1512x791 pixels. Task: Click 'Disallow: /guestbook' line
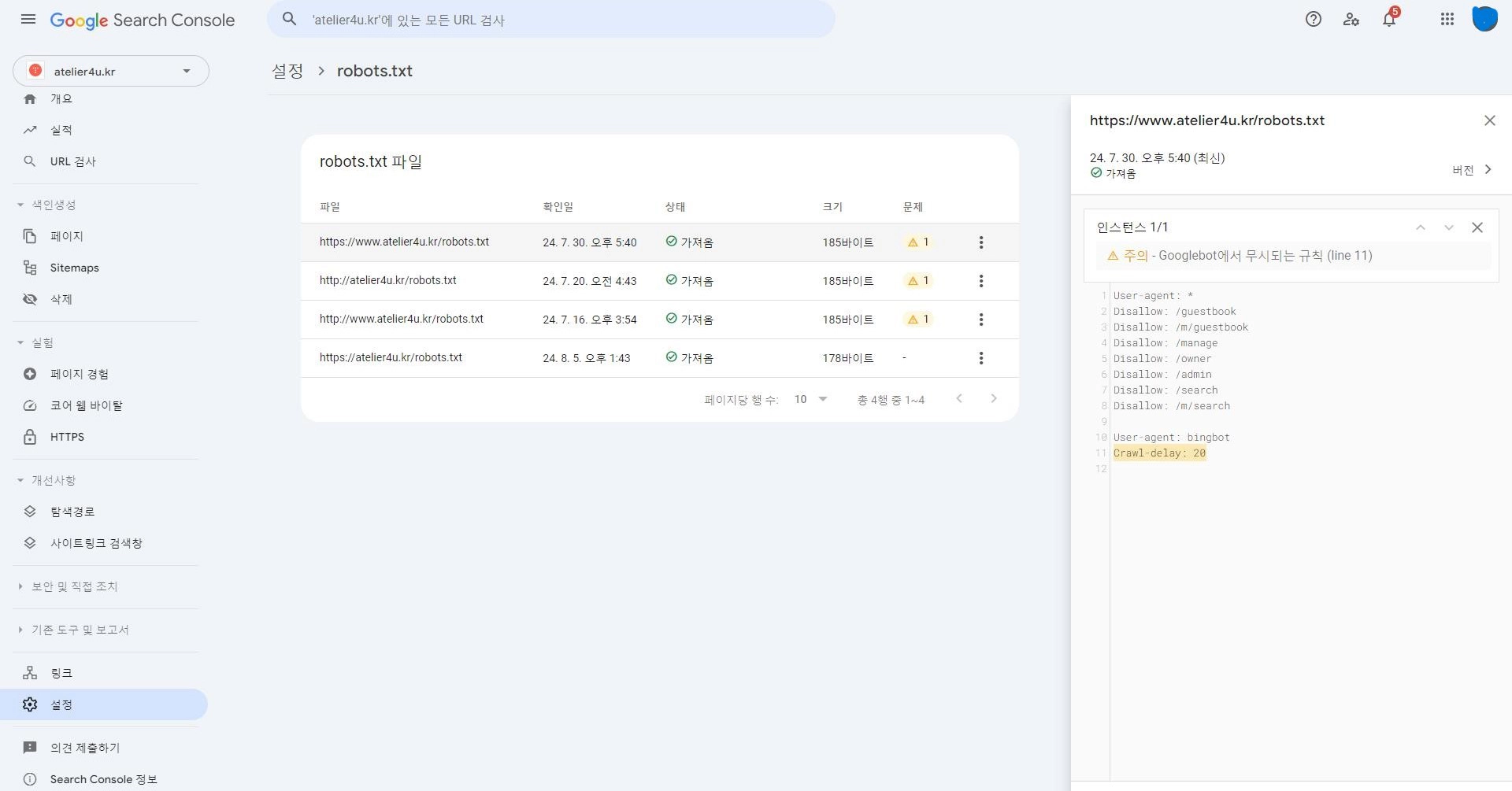pos(1175,312)
